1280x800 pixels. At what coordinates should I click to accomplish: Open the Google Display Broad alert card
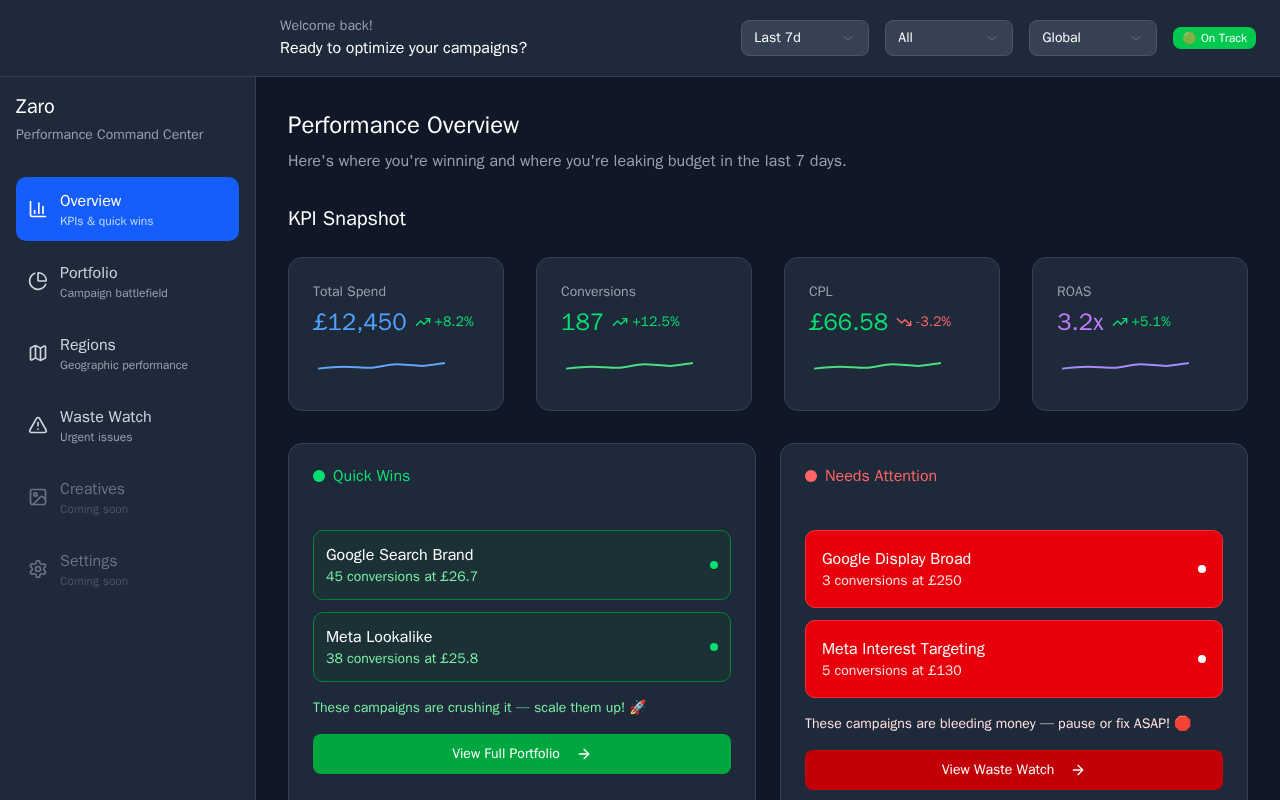[x=1014, y=569]
